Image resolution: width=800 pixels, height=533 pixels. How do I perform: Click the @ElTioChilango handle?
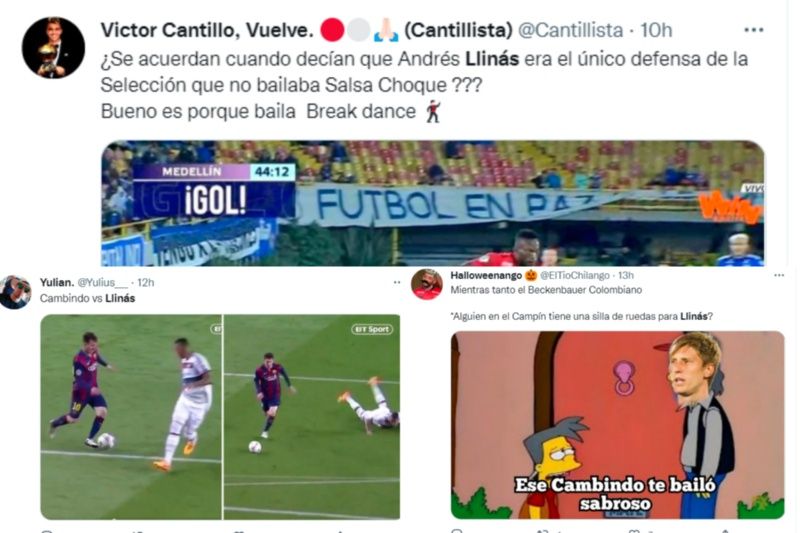(x=574, y=275)
